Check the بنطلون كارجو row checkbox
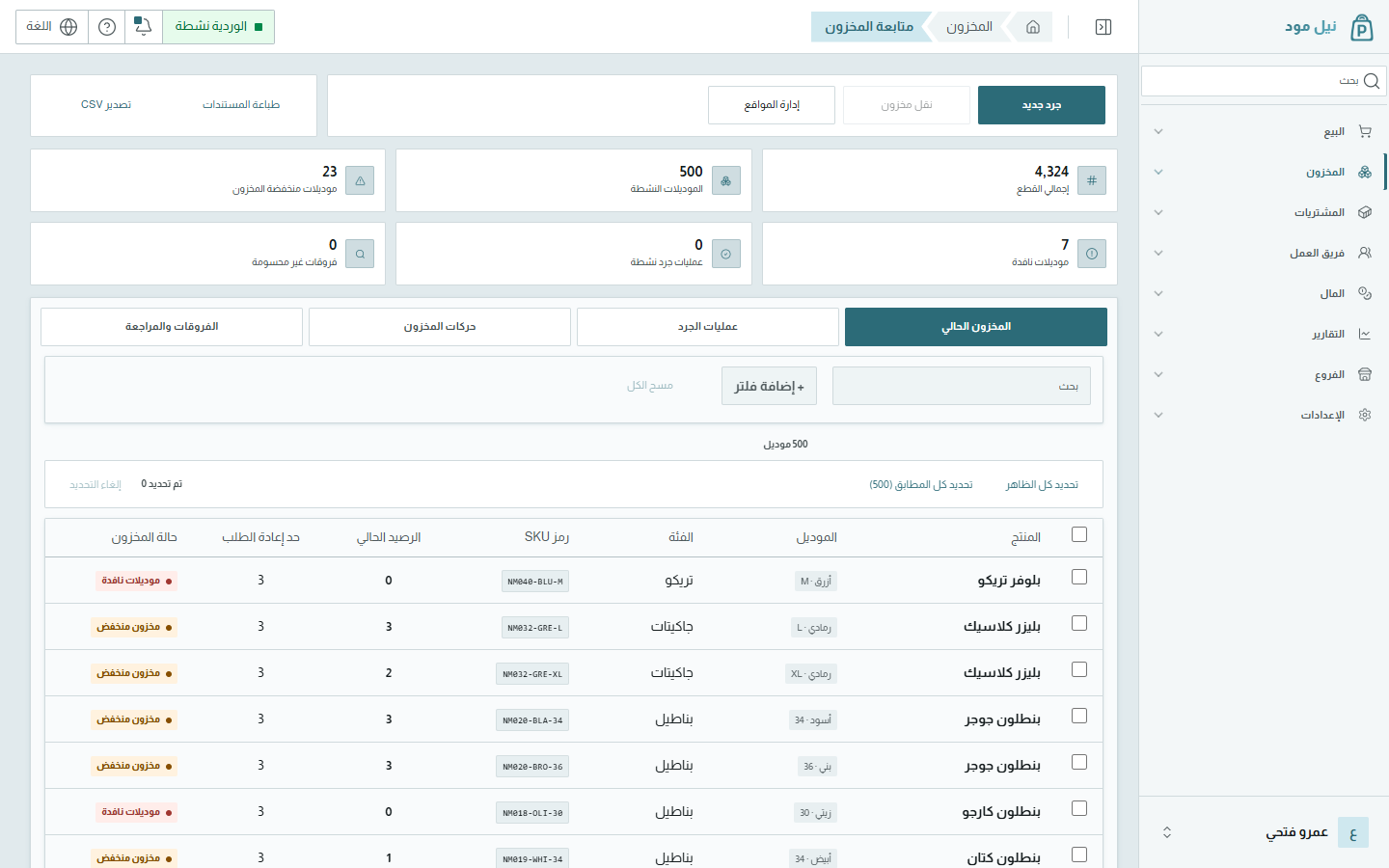The image size is (1389, 868). pos(1079,808)
